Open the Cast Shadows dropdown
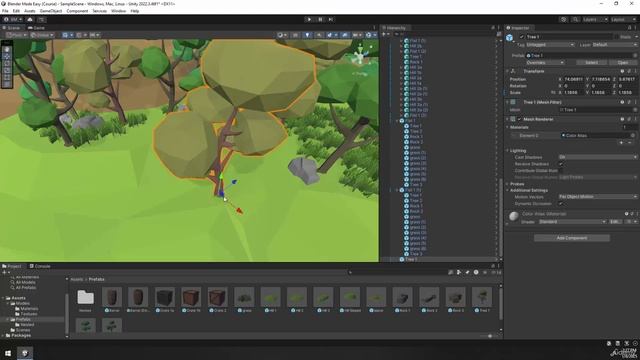 tap(598, 157)
